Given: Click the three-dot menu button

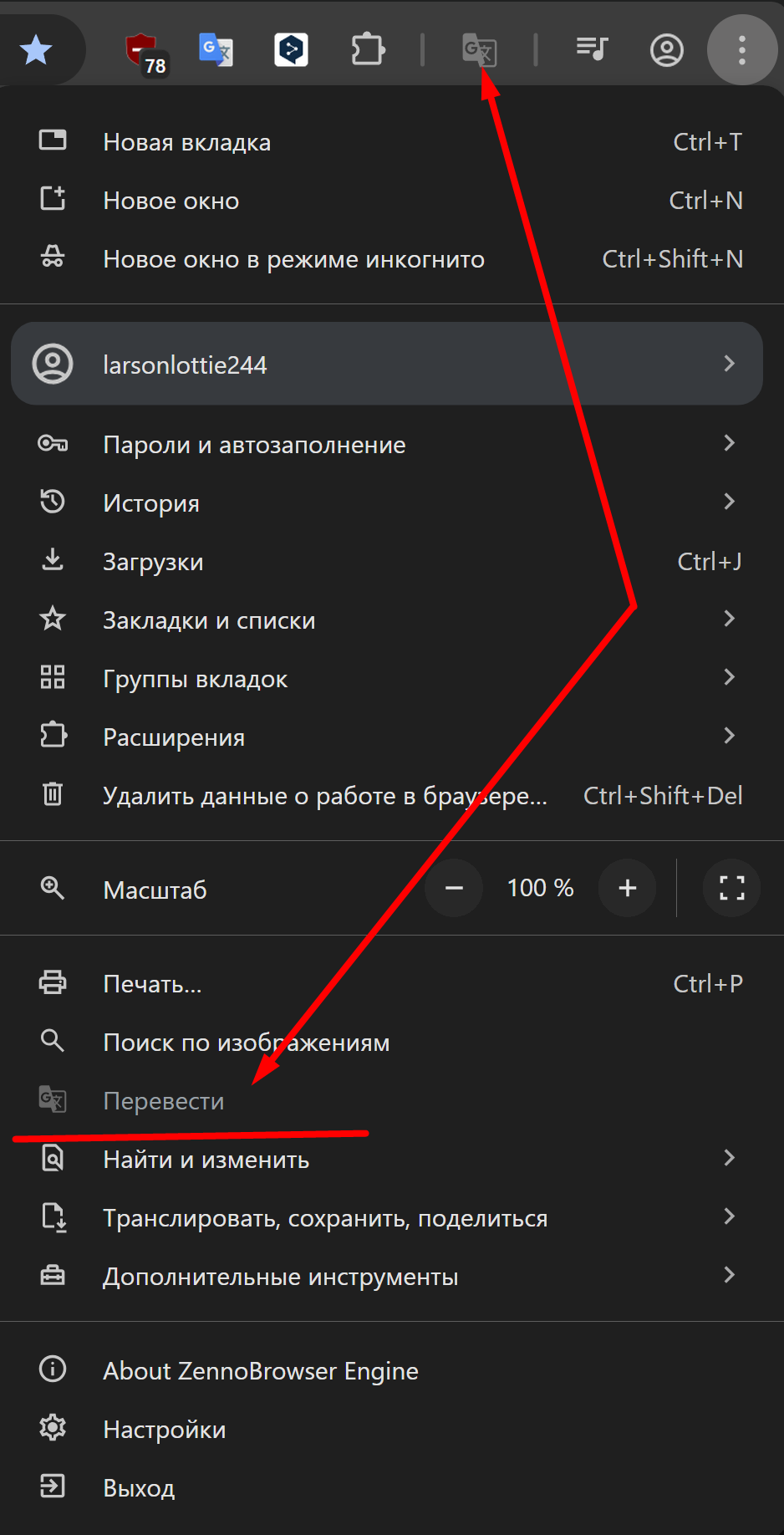Looking at the screenshot, I should click(741, 50).
